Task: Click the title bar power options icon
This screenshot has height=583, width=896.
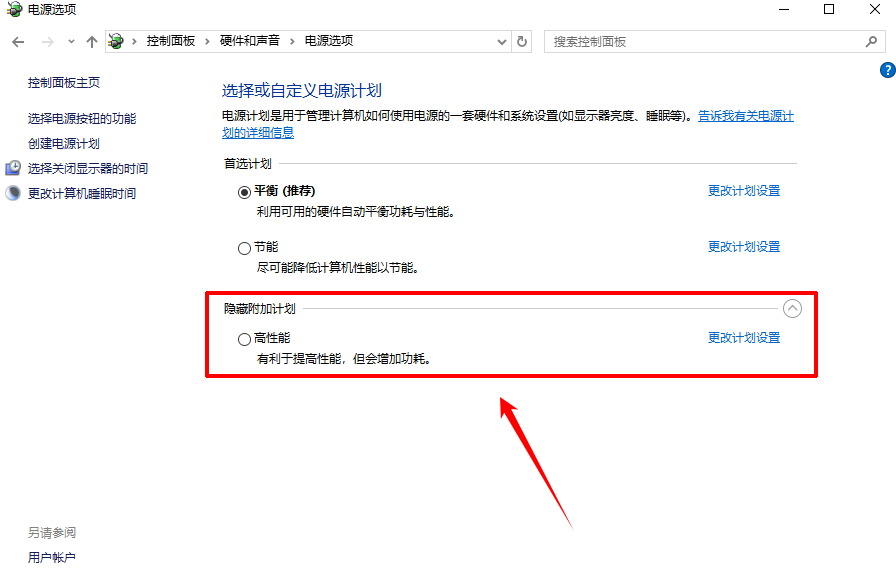Action: coord(14,9)
